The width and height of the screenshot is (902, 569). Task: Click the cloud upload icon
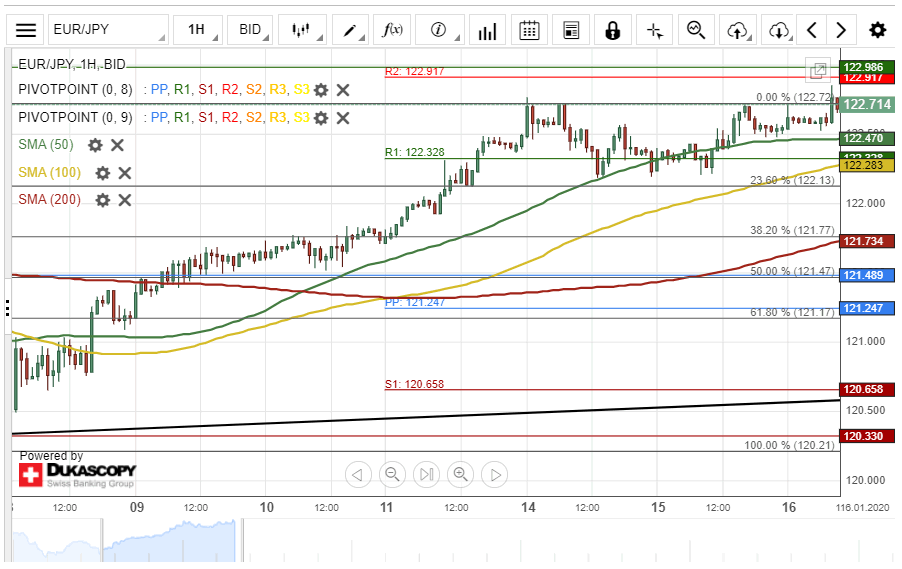click(x=738, y=30)
